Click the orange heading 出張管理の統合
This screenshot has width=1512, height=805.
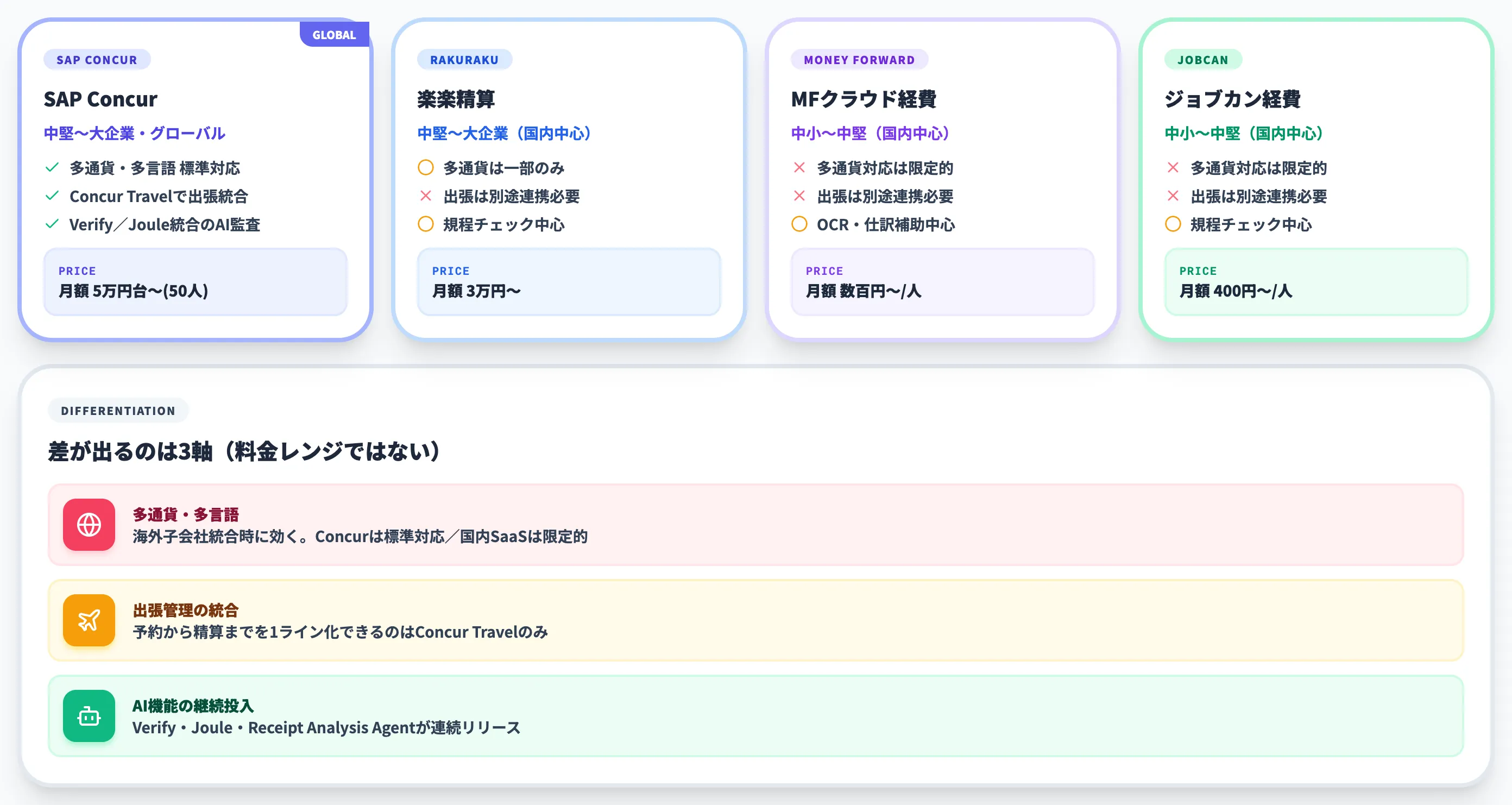coord(186,610)
